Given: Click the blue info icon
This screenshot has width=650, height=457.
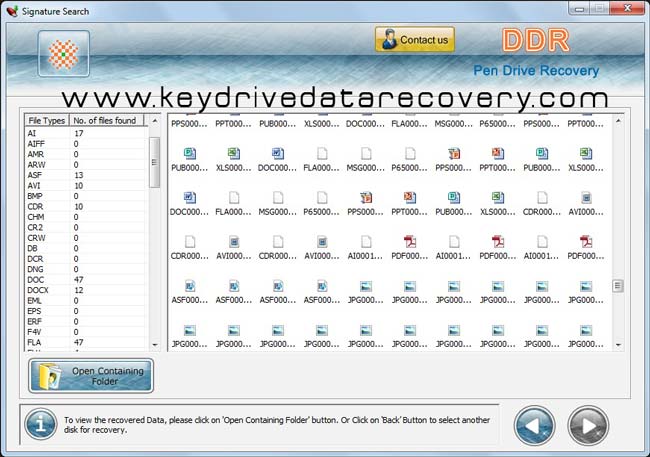Looking at the screenshot, I should [40, 424].
